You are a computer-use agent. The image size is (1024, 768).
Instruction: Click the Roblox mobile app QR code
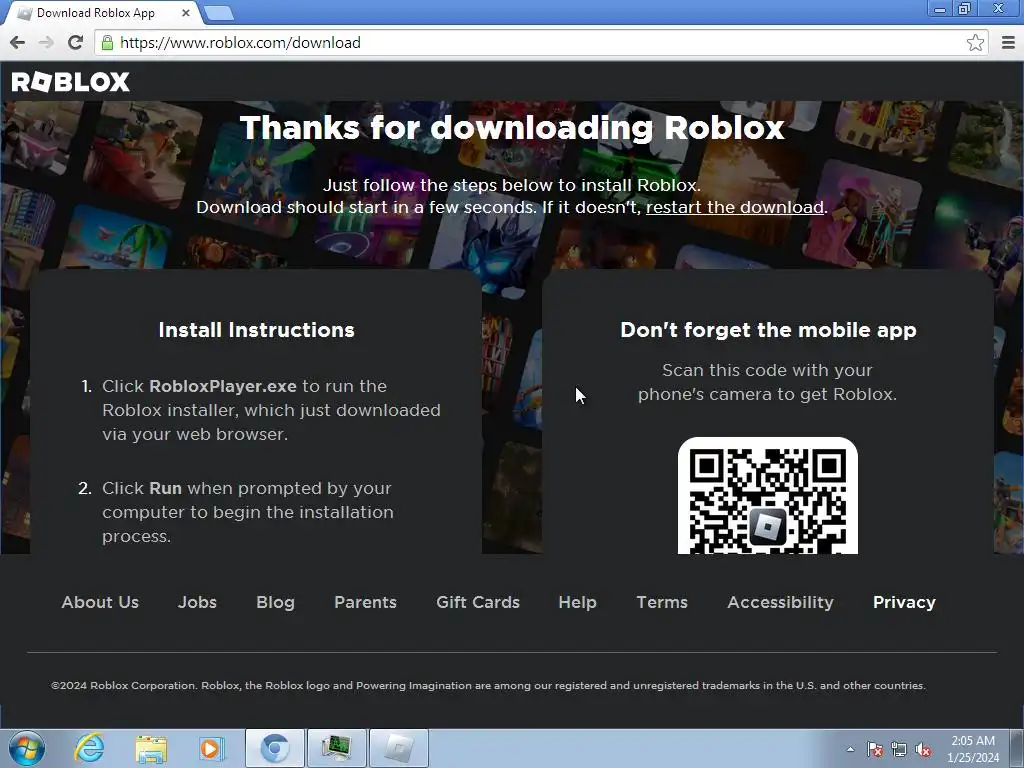767,496
